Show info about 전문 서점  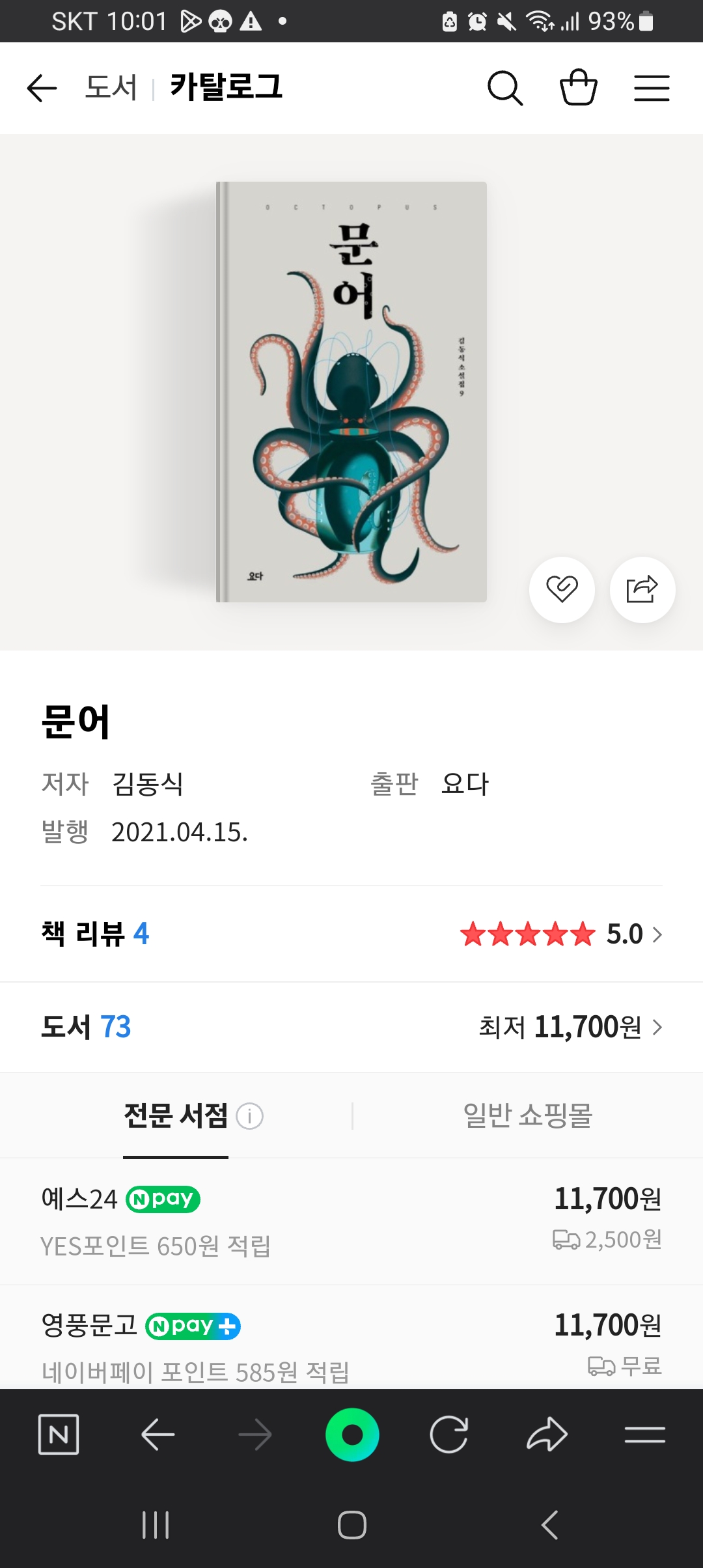[249, 1116]
